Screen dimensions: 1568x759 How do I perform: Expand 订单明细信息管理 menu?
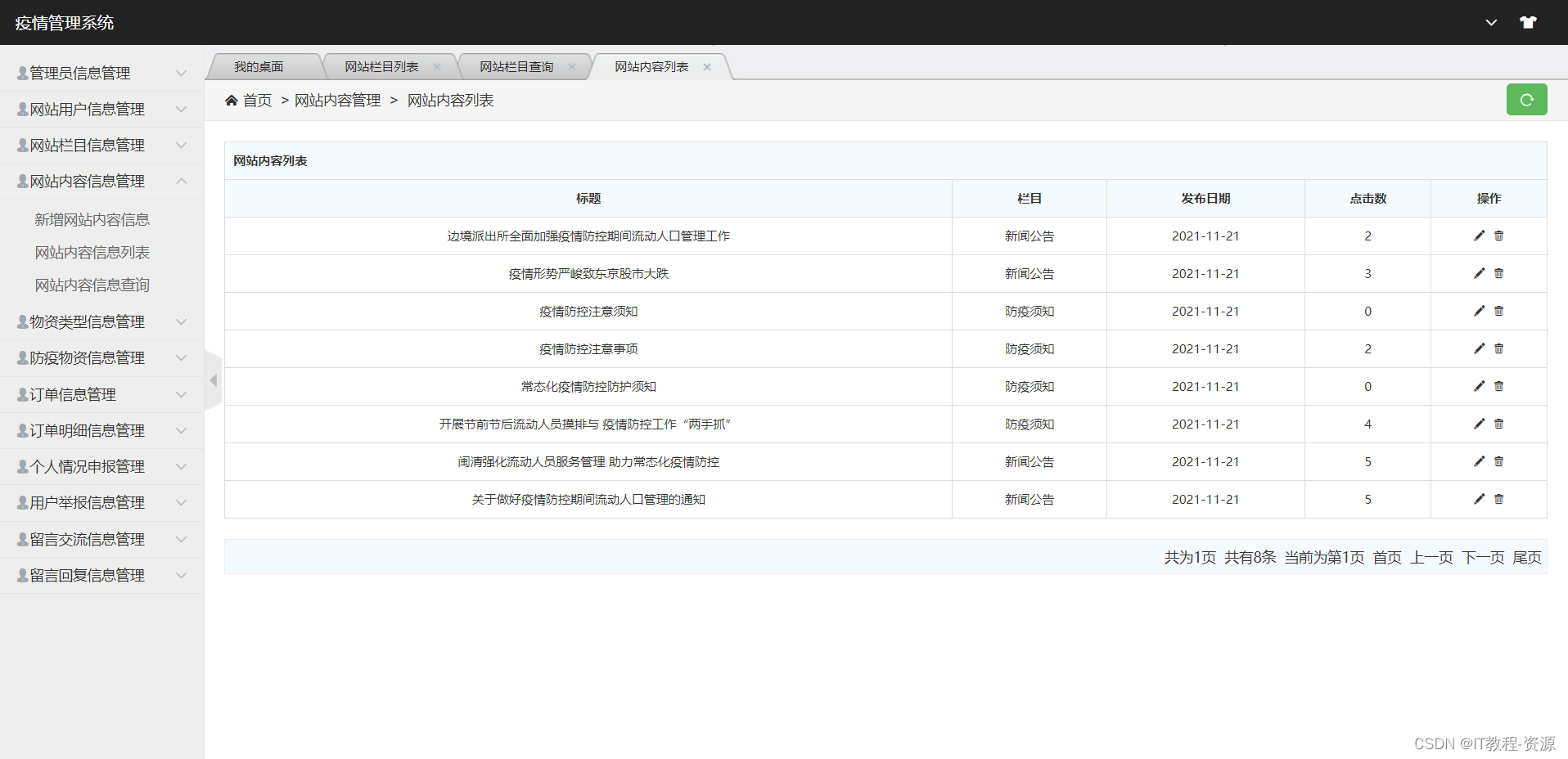[101, 430]
